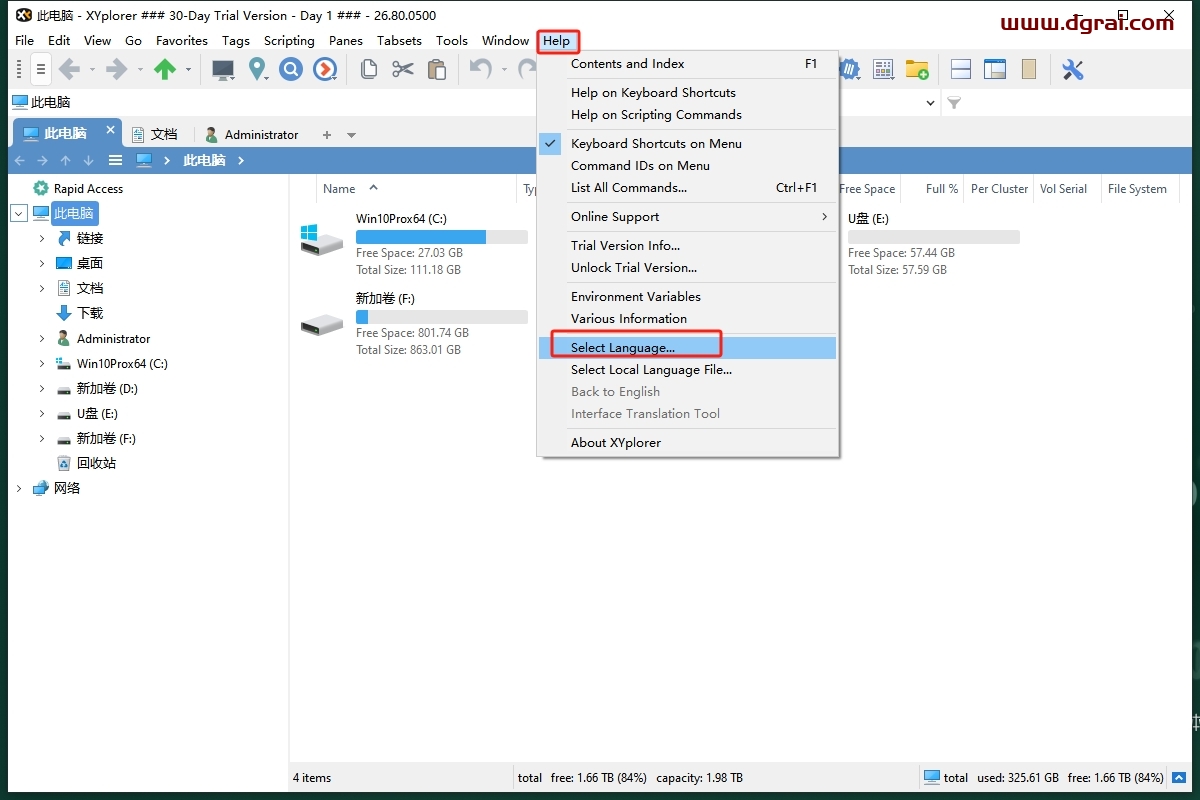Expand the 网络 tree node
This screenshot has height=800, width=1200.
(19, 488)
